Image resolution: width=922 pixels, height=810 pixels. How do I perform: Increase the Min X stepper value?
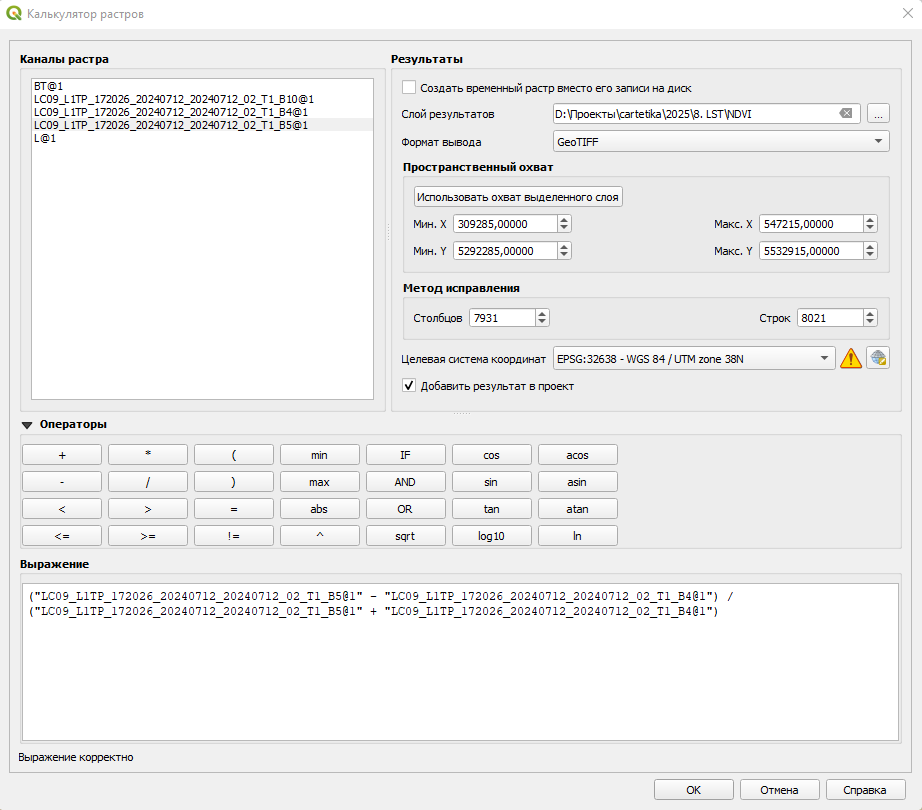pyautogui.click(x=564, y=220)
